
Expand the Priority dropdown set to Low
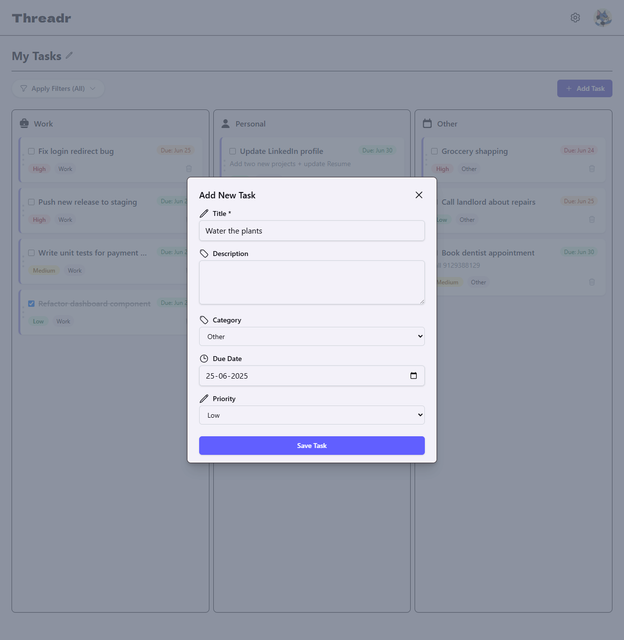312,415
